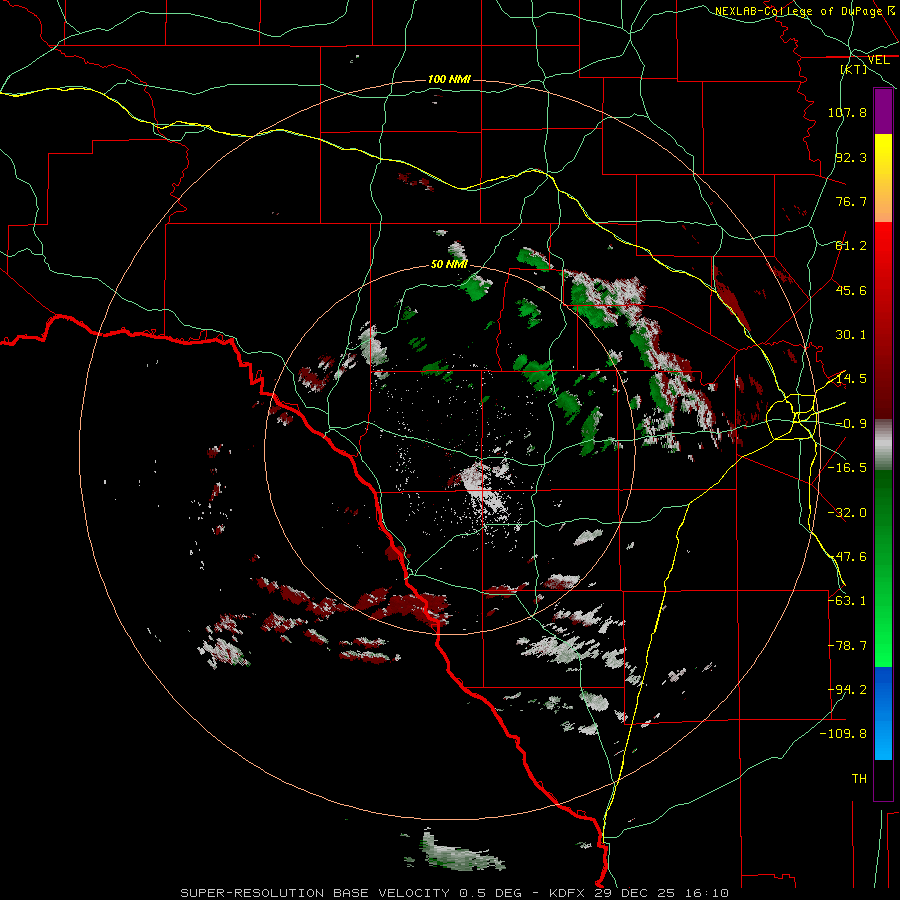Click the 45.6 velocity scale value
This screenshot has height=900, width=900.
tap(851, 290)
